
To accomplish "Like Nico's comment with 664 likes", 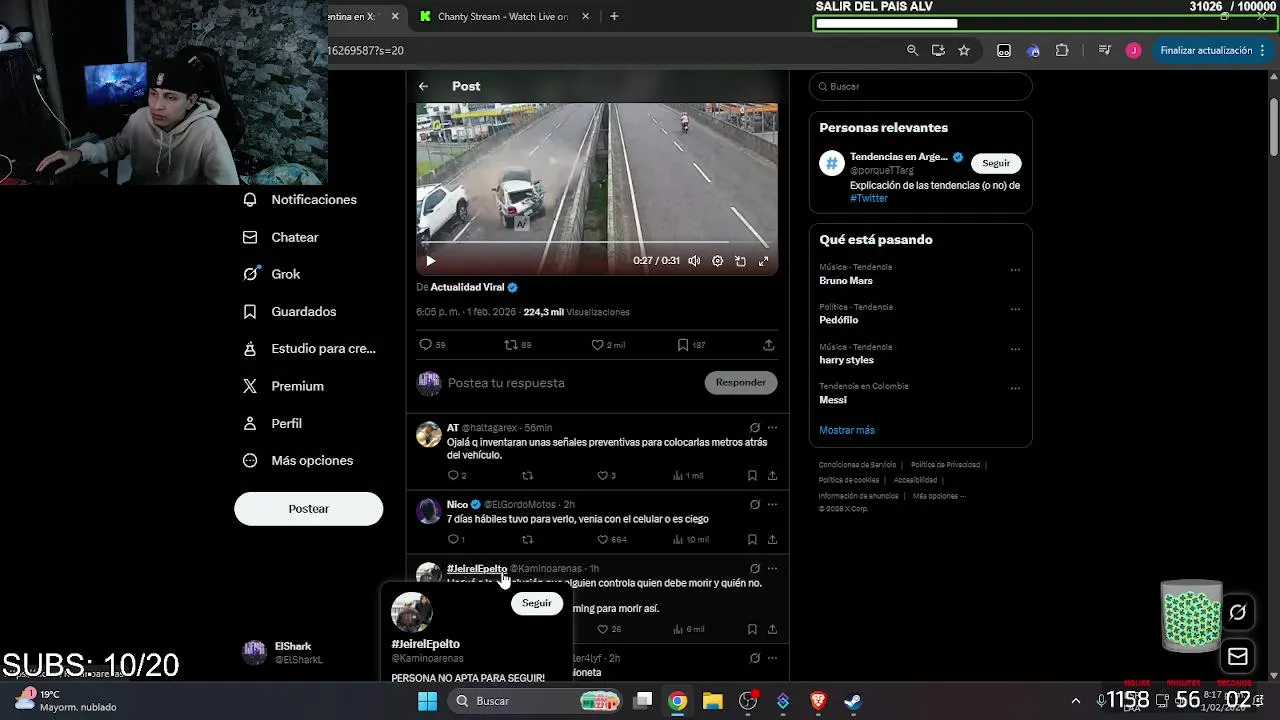I will click(x=611, y=540).
